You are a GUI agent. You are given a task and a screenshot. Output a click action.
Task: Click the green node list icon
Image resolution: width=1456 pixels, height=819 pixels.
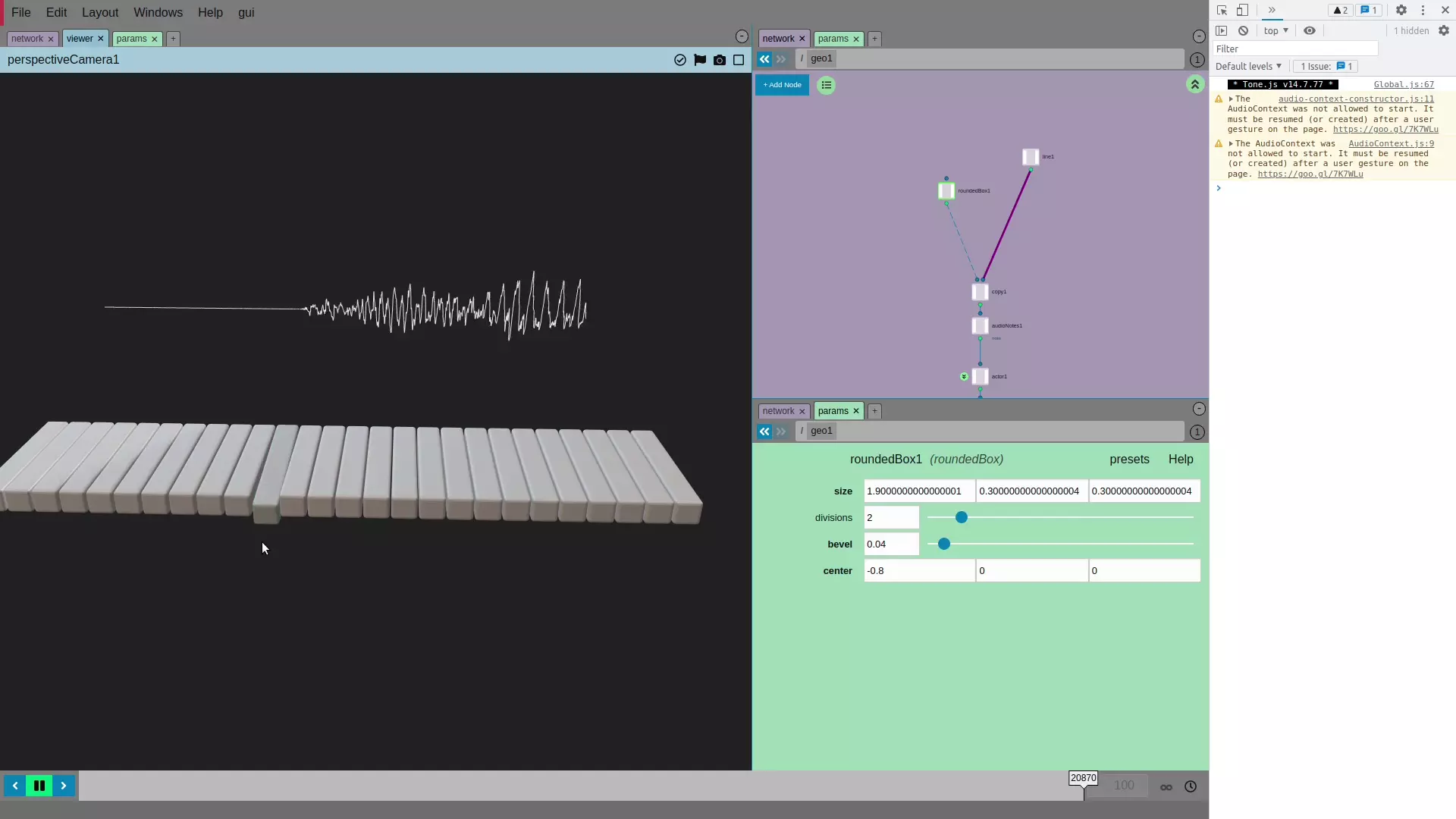tap(826, 85)
